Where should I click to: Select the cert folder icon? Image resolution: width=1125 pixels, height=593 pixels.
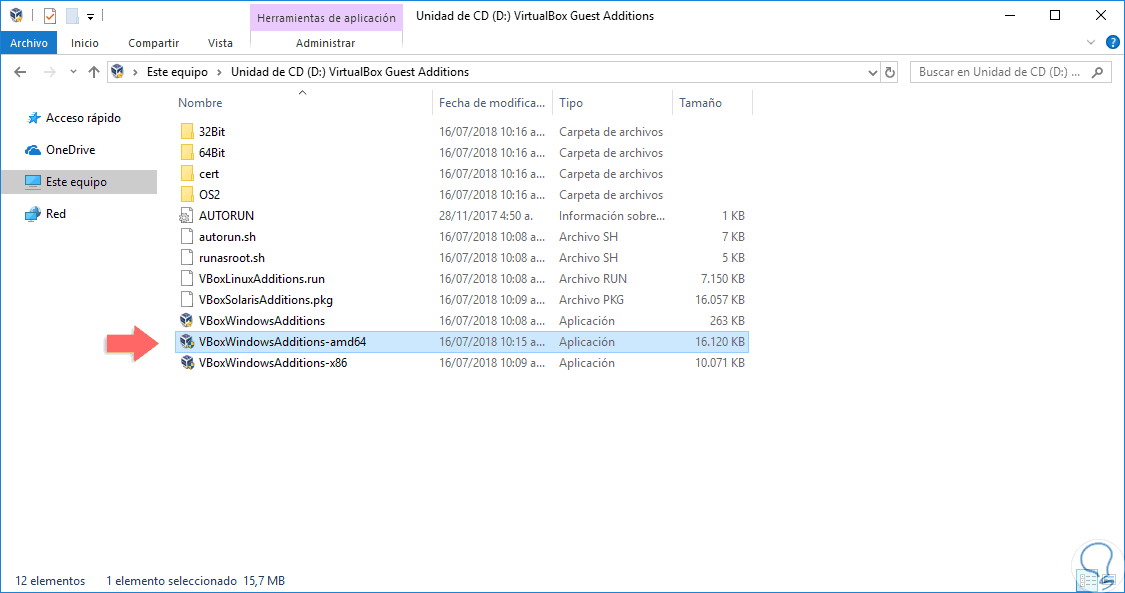tap(187, 174)
